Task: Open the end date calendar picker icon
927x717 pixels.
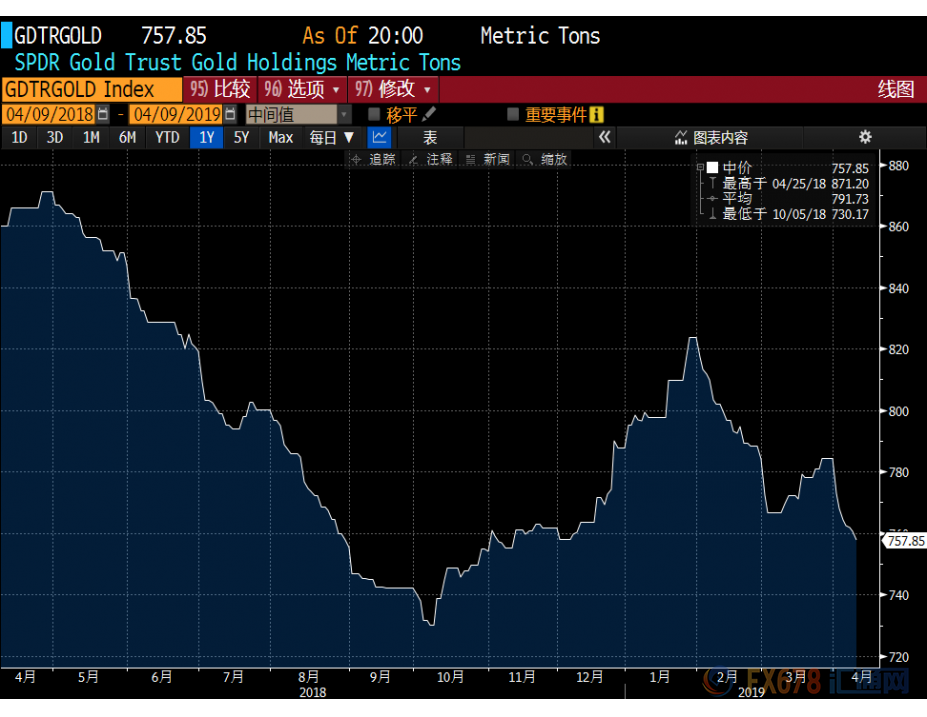Action: (x=231, y=115)
